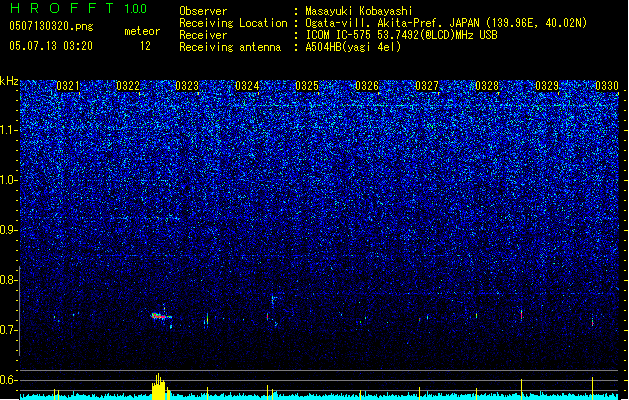The width and height of the screenshot is (629, 400).
Task: Click the 'Receiving antenna' field label
Action: pyautogui.click(x=230, y=47)
